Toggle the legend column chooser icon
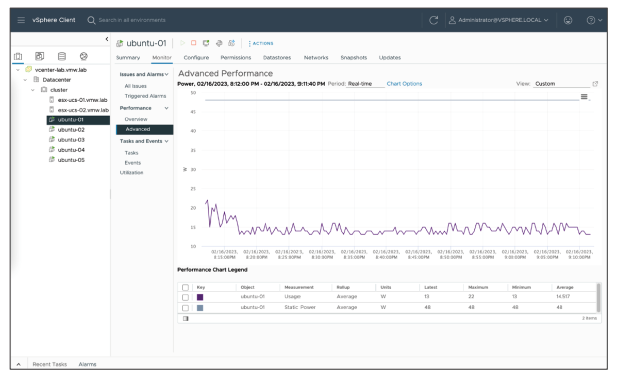The height and width of the screenshot is (384, 621). tap(185, 318)
